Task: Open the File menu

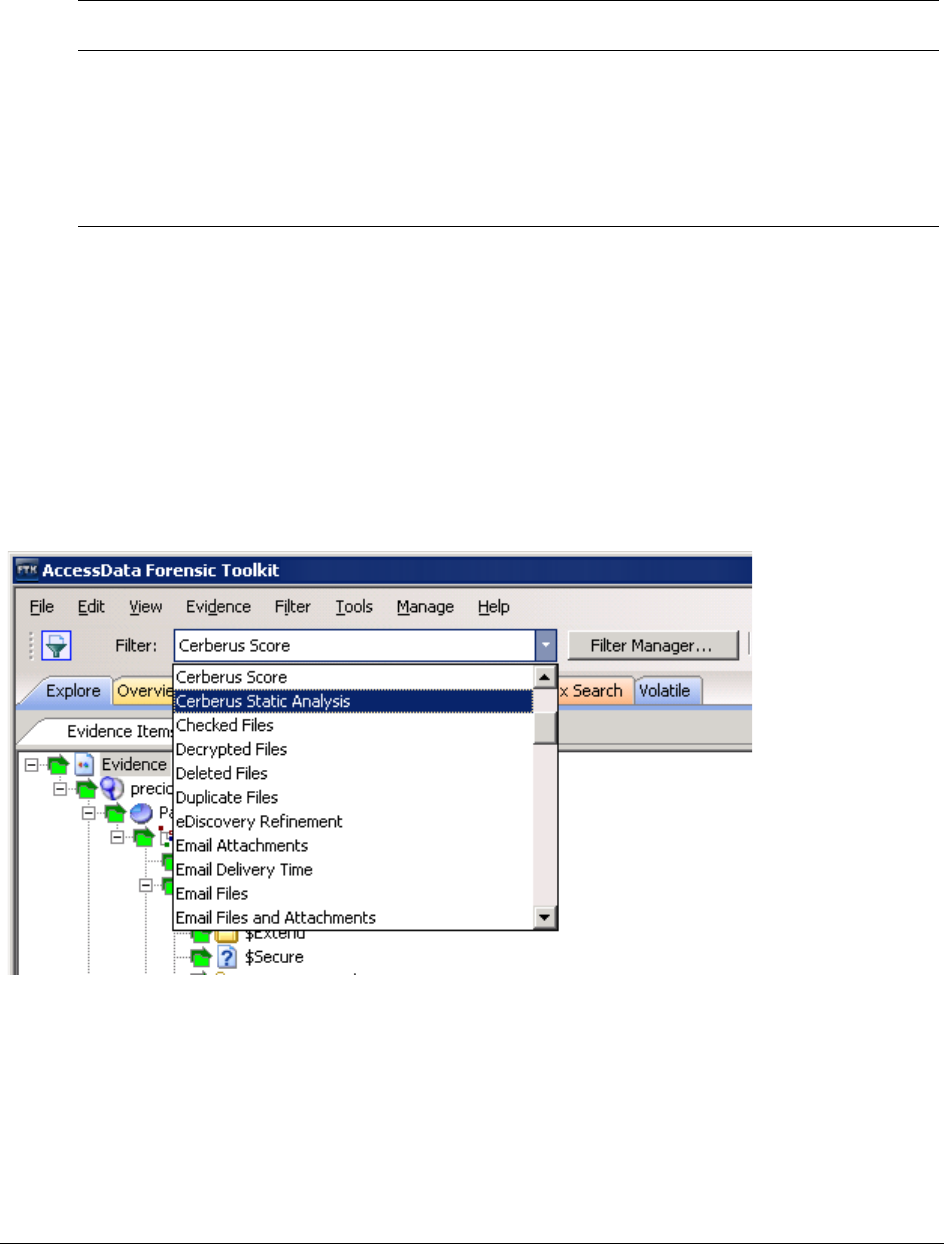Action: point(41,607)
